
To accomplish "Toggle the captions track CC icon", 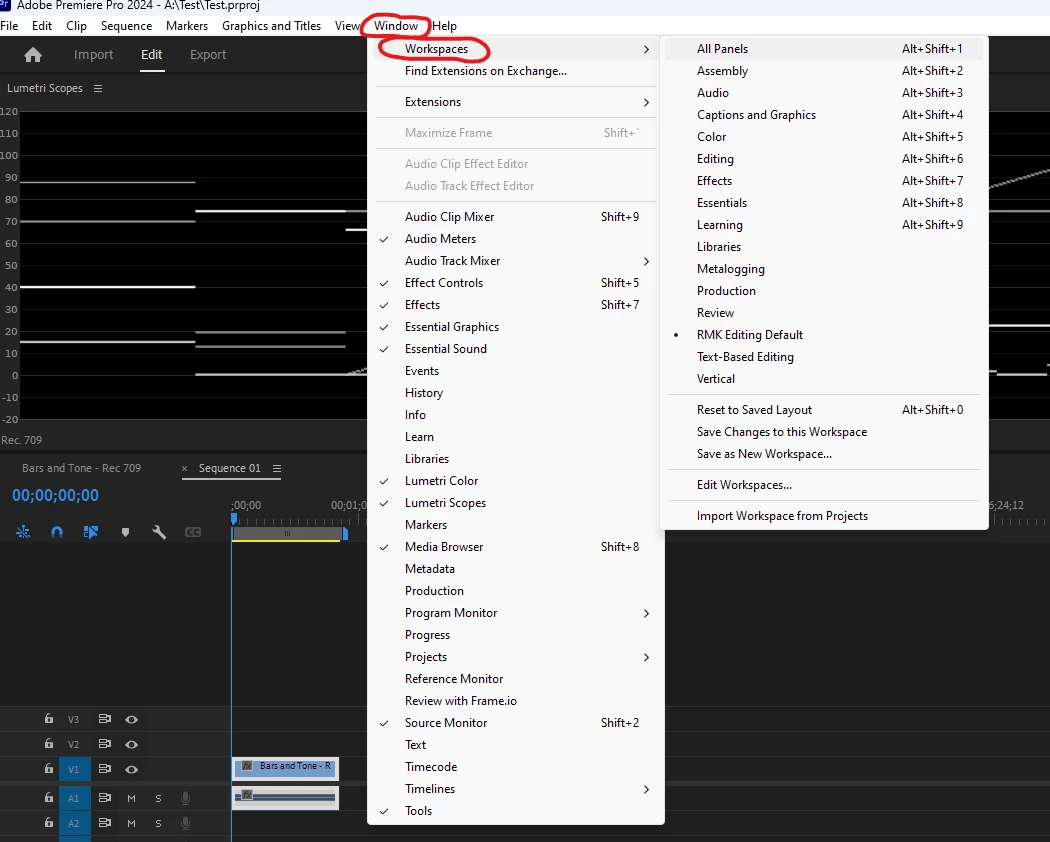I will click(193, 532).
